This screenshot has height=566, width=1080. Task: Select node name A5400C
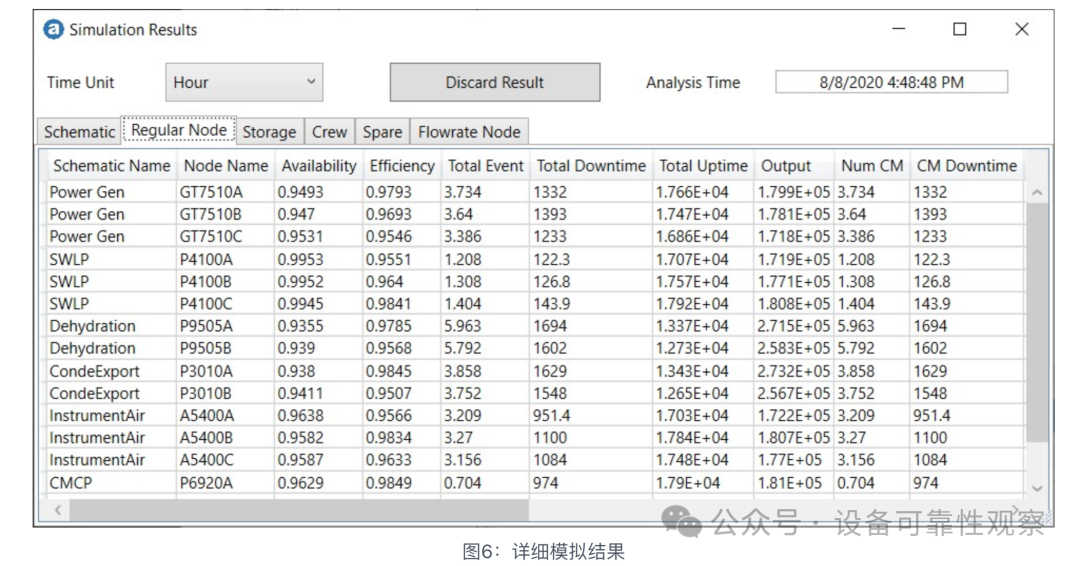[x=207, y=459]
